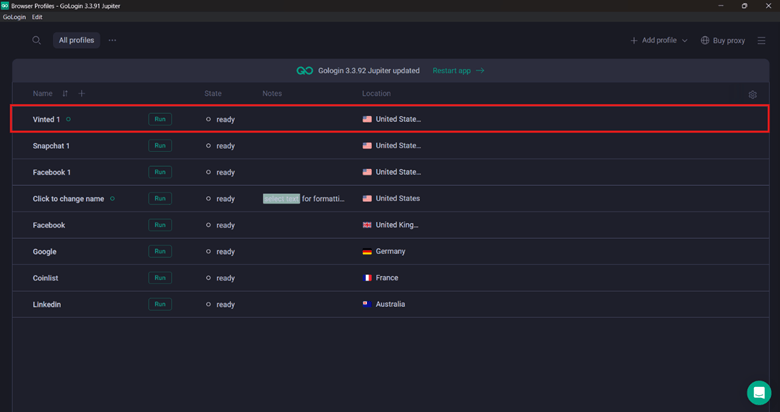The height and width of the screenshot is (412, 780).
Task: Minimize the GoLogin window
Action: coord(721,5)
